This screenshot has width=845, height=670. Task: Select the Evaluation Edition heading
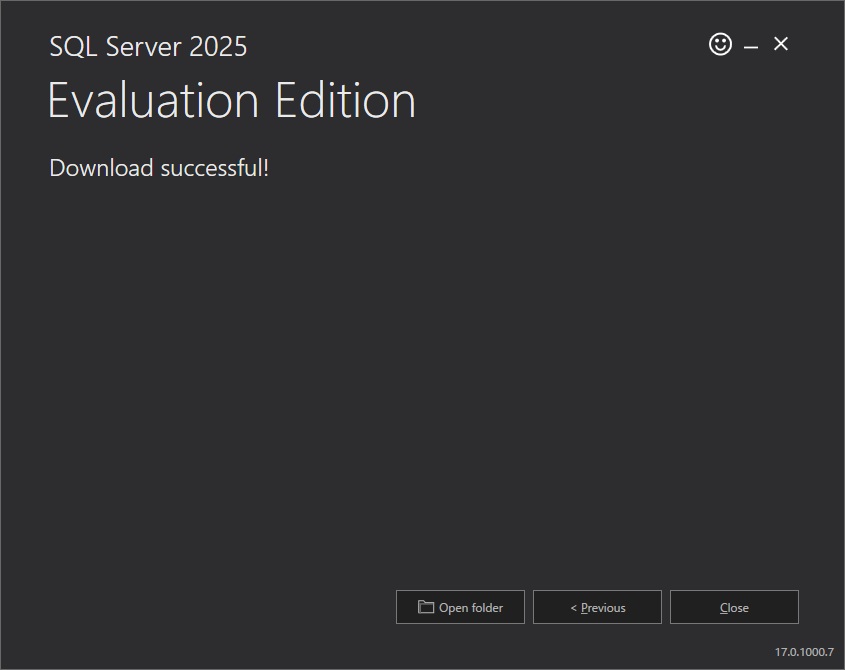232,100
